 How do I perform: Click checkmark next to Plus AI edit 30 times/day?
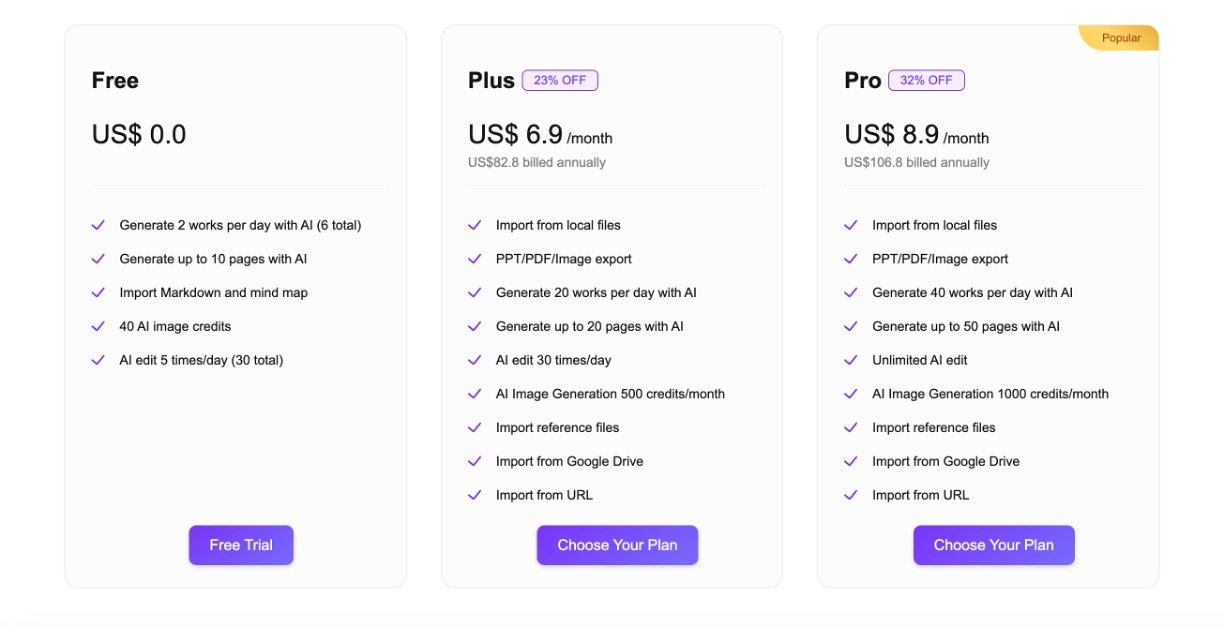(x=475, y=360)
